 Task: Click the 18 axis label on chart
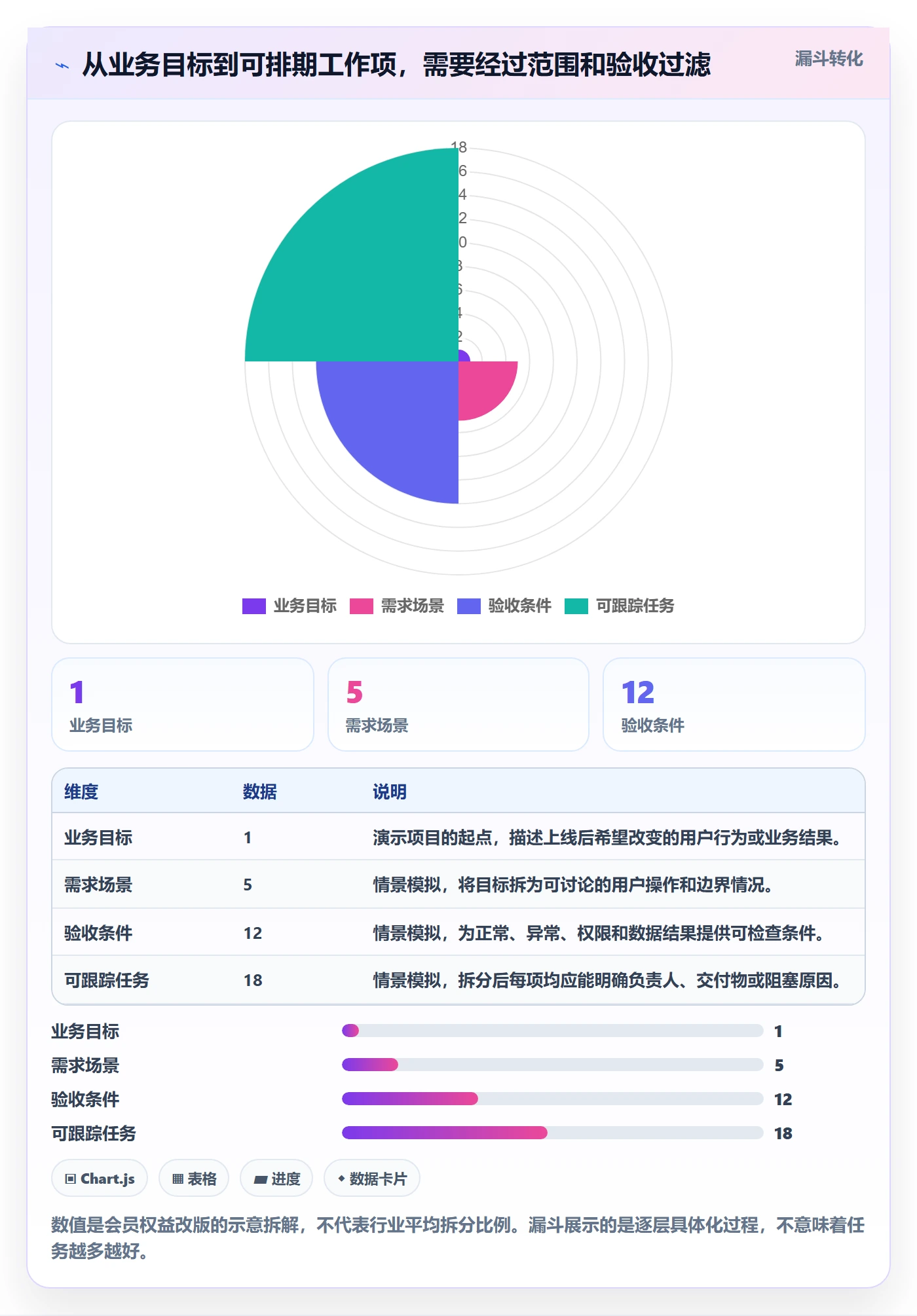click(x=459, y=147)
